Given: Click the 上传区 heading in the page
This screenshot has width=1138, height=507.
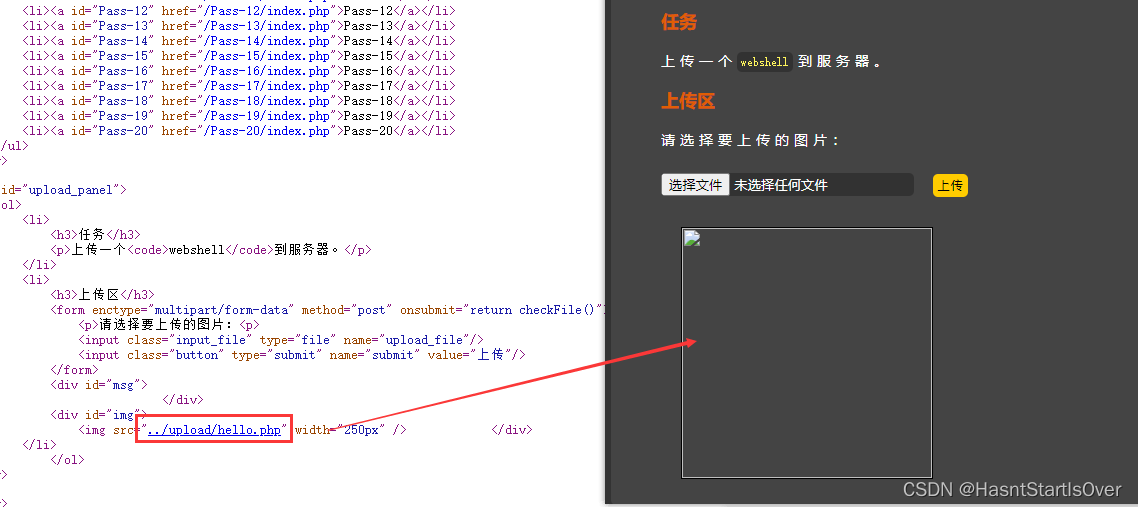Looking at the screenshot, I should 688,101.
